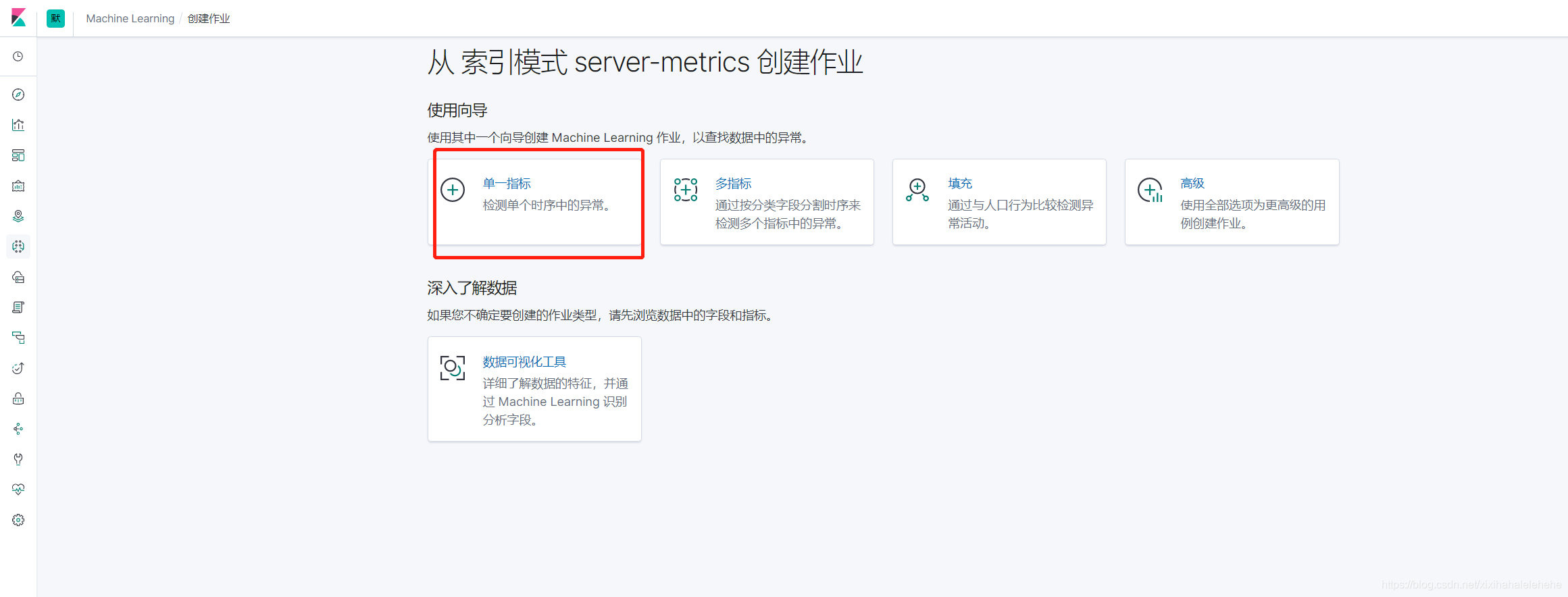Screen dimensions: 1568x597
Task: Click the Kibana logo
Action: pyautogui.click(x=18, y=18)
